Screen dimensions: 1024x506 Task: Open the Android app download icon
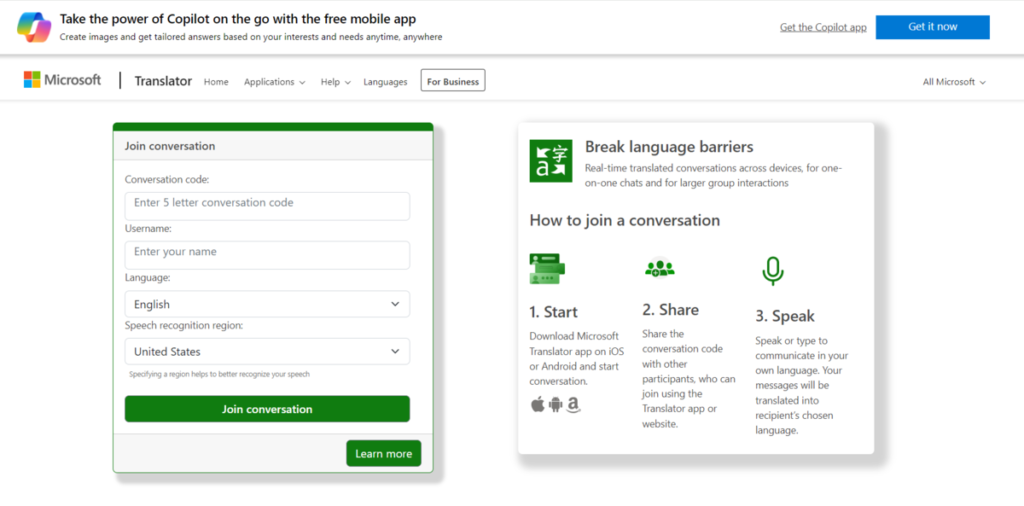[x=556, y=405]
